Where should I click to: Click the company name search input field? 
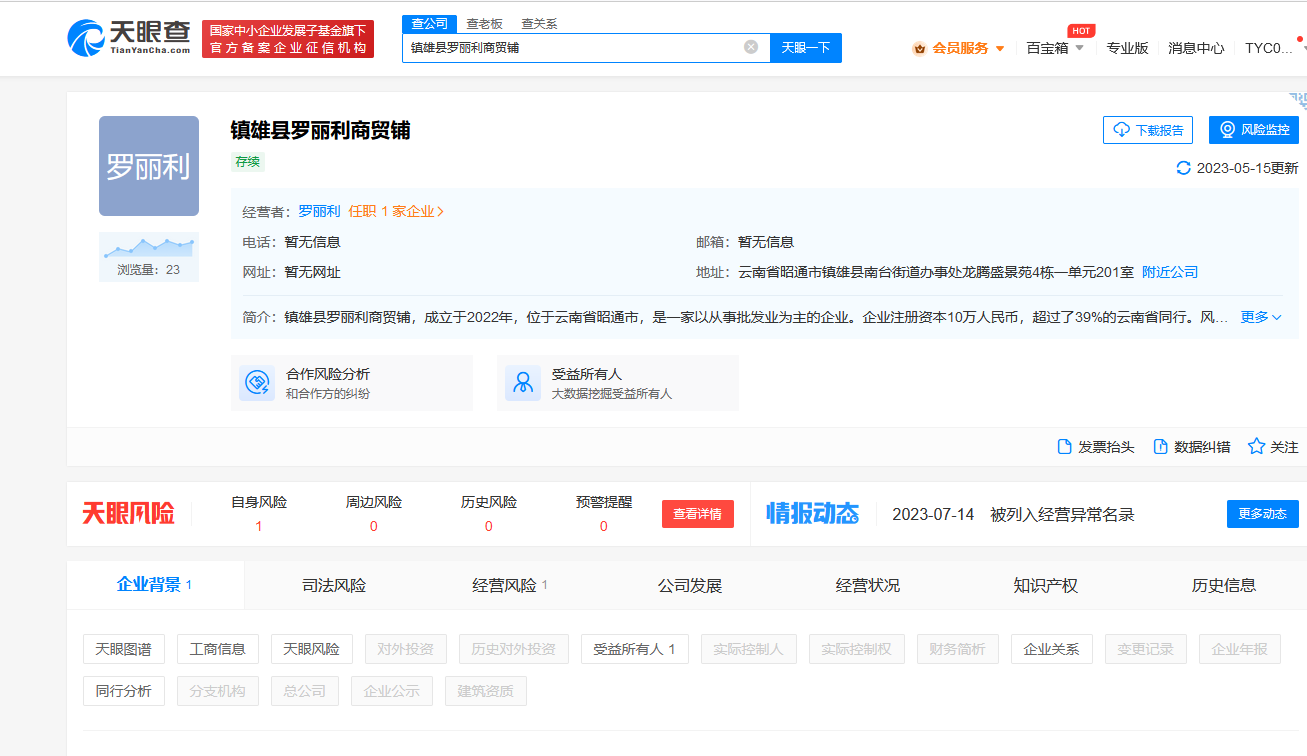click(x=574, y=47)
